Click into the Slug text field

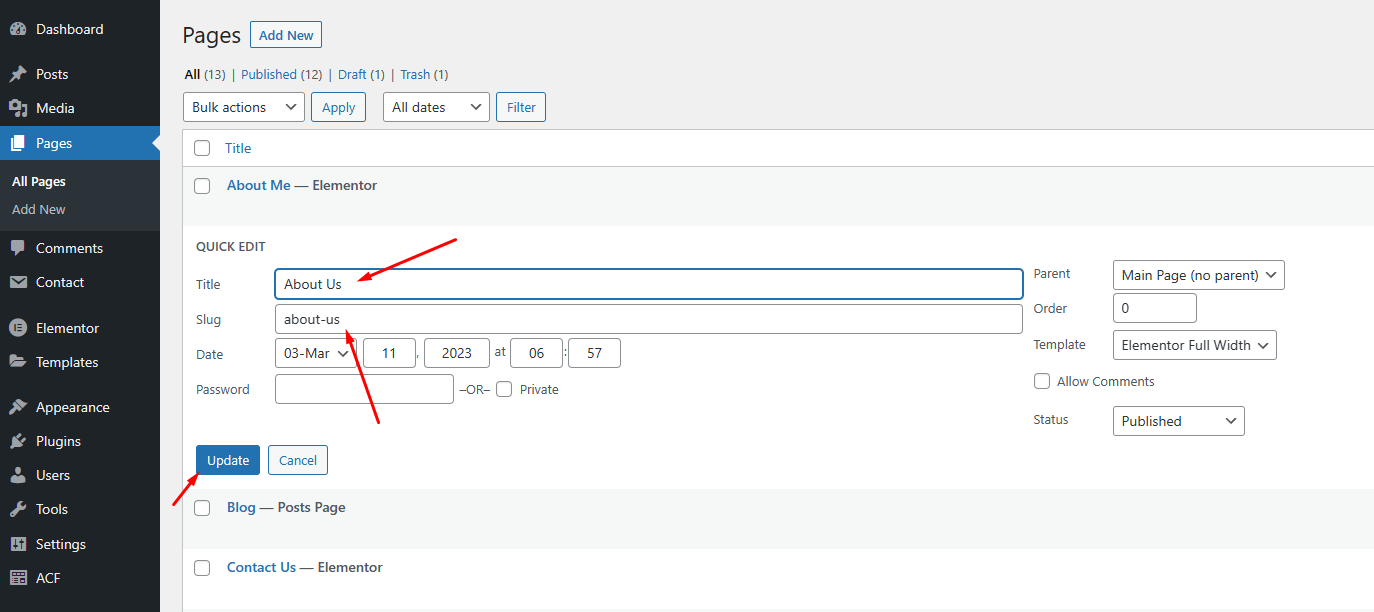coord(648,319)
